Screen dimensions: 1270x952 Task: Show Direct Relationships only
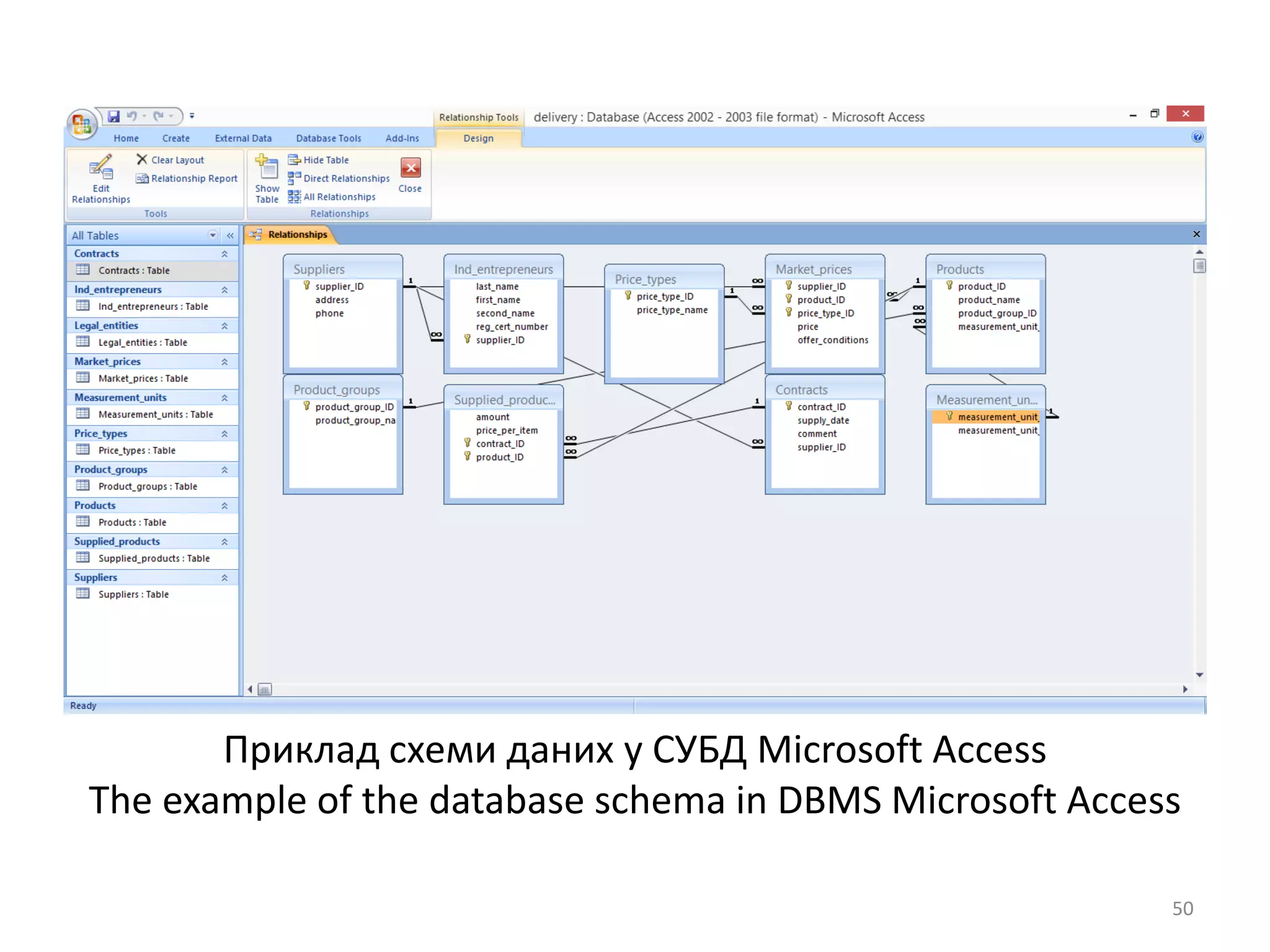[339, 178]
